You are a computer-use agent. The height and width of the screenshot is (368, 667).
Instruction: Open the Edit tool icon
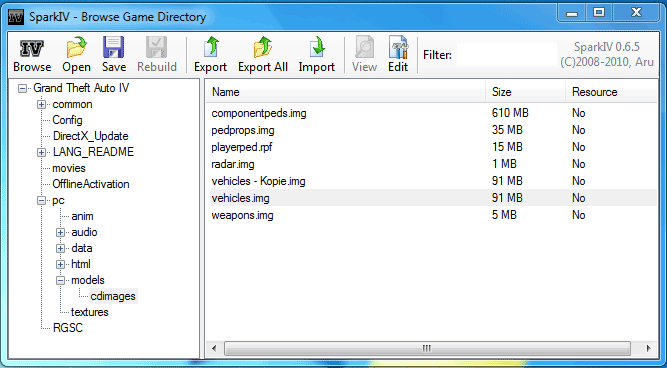[398, 47]
